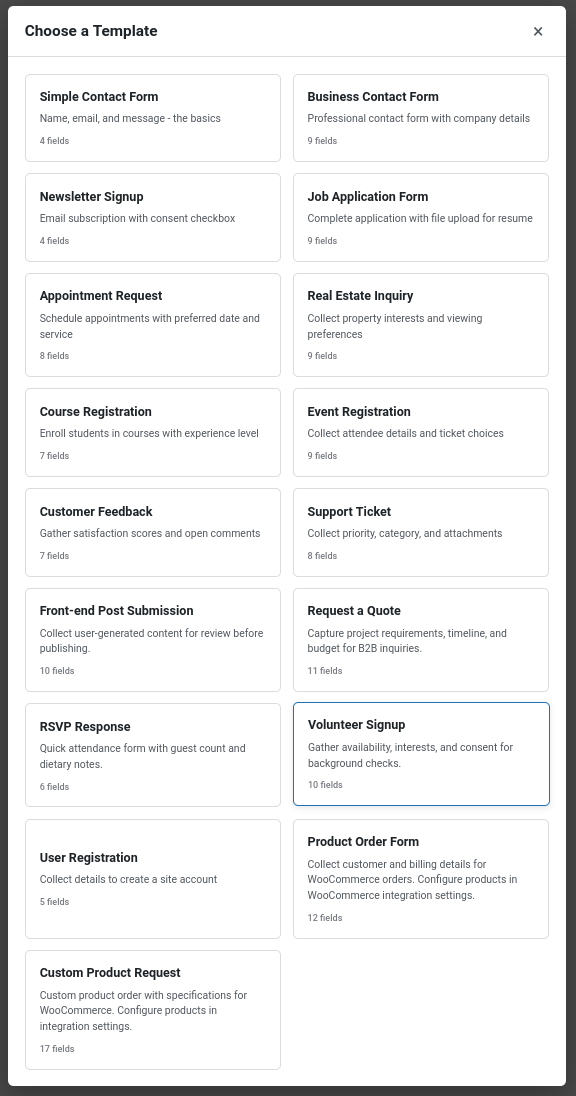Screen dimensions: 576x1096
Task: Open the Job Application Form template
Action: (x=420, y=217)
